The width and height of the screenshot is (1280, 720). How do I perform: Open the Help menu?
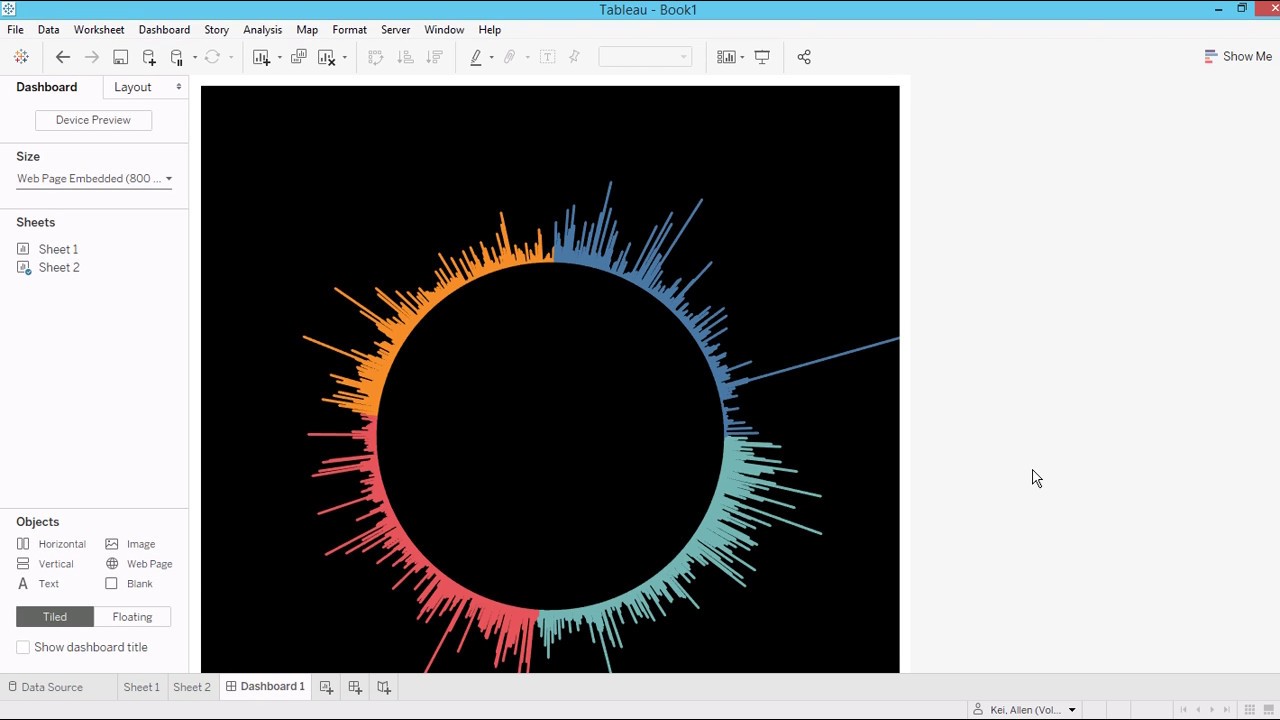coord(489,30)
